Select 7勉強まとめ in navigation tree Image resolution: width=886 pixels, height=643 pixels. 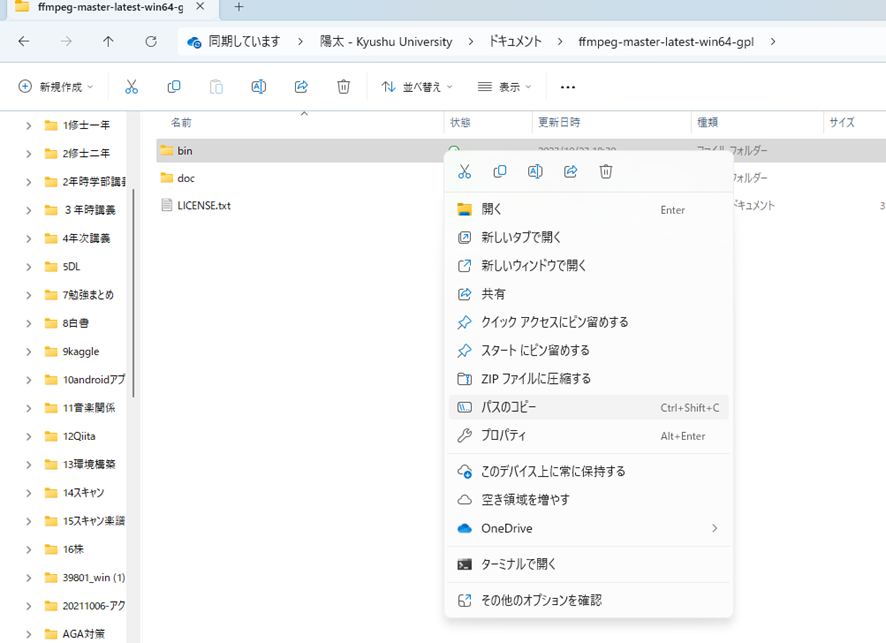(x=88, y=295)
